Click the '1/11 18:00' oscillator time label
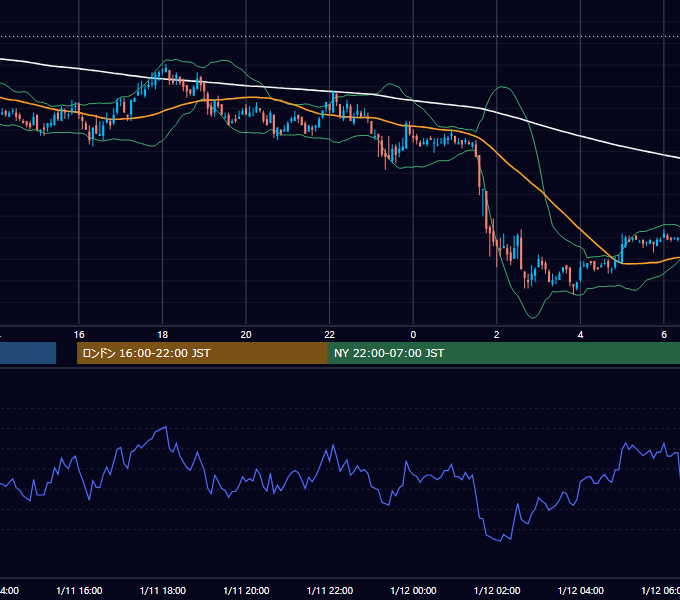The image size is (680, 600). pos(163,590)
